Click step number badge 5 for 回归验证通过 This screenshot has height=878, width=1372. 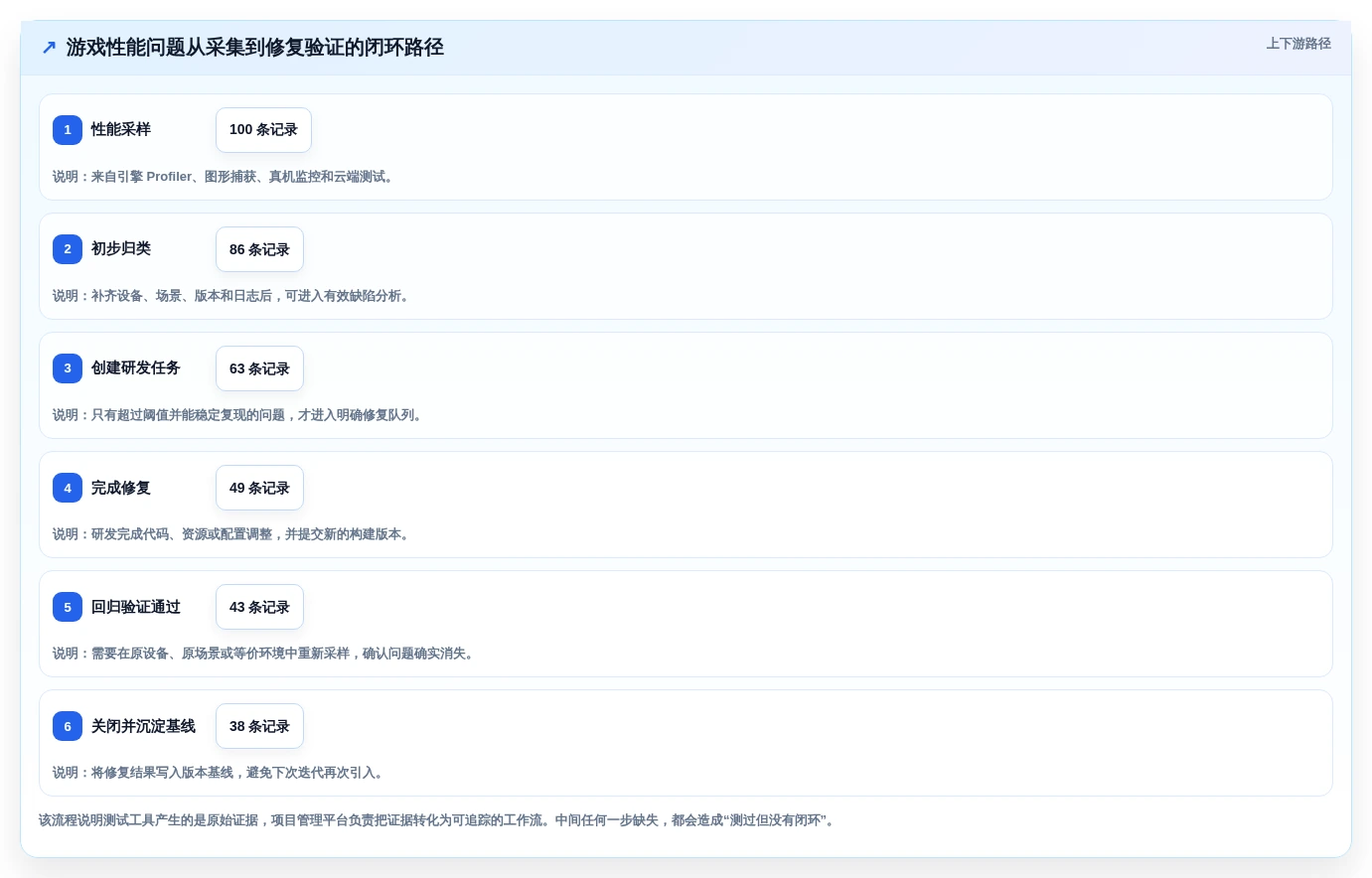click(x=68, y=607)
